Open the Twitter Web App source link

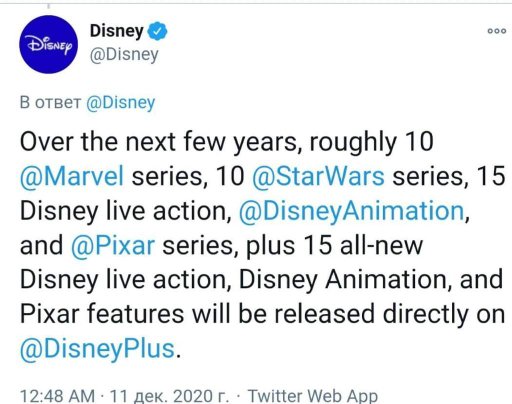click(x=313, y=396)
